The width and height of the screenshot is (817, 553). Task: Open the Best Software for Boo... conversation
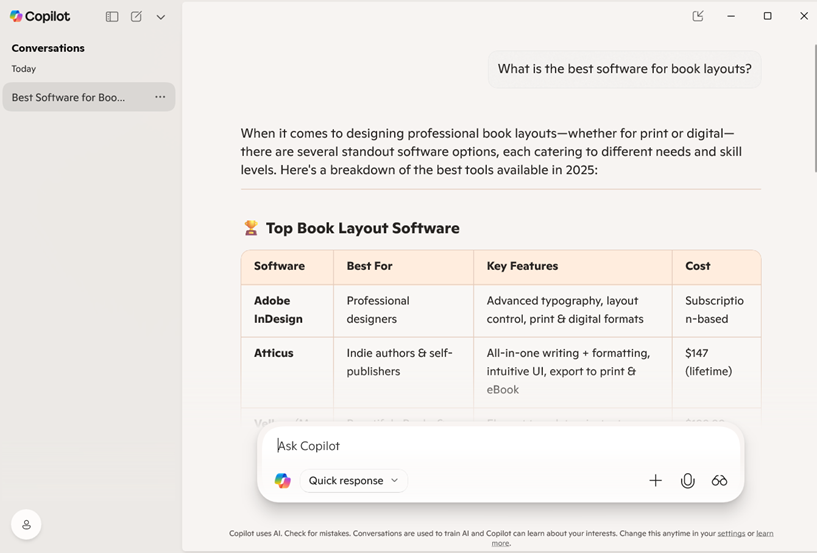(89, 97)
